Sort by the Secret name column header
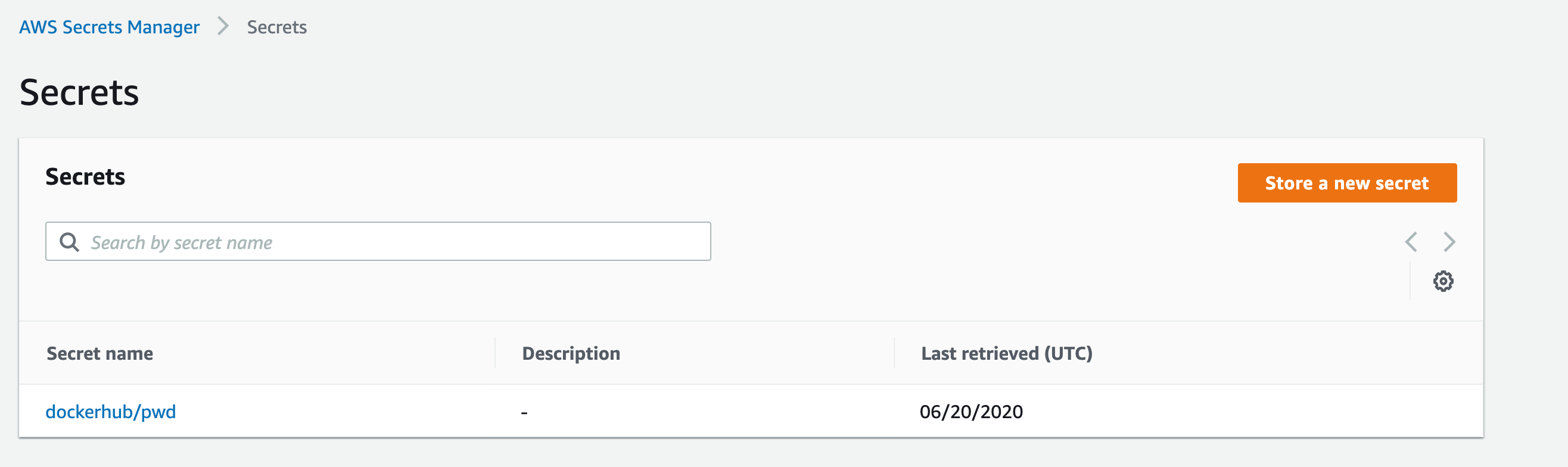The width and height of the screenshot is (1568, 467). pos(100,353)
